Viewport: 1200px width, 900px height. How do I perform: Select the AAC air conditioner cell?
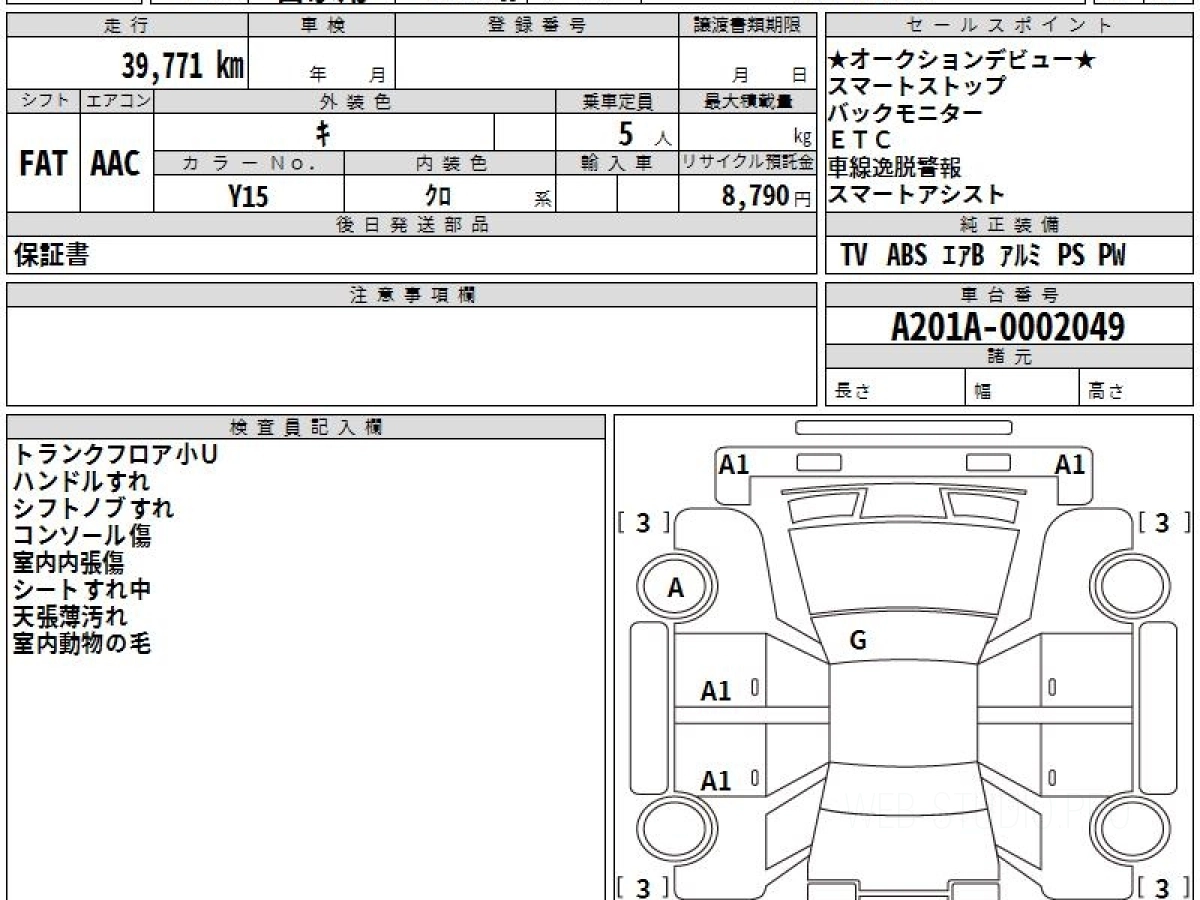click(x=116, y=164)
